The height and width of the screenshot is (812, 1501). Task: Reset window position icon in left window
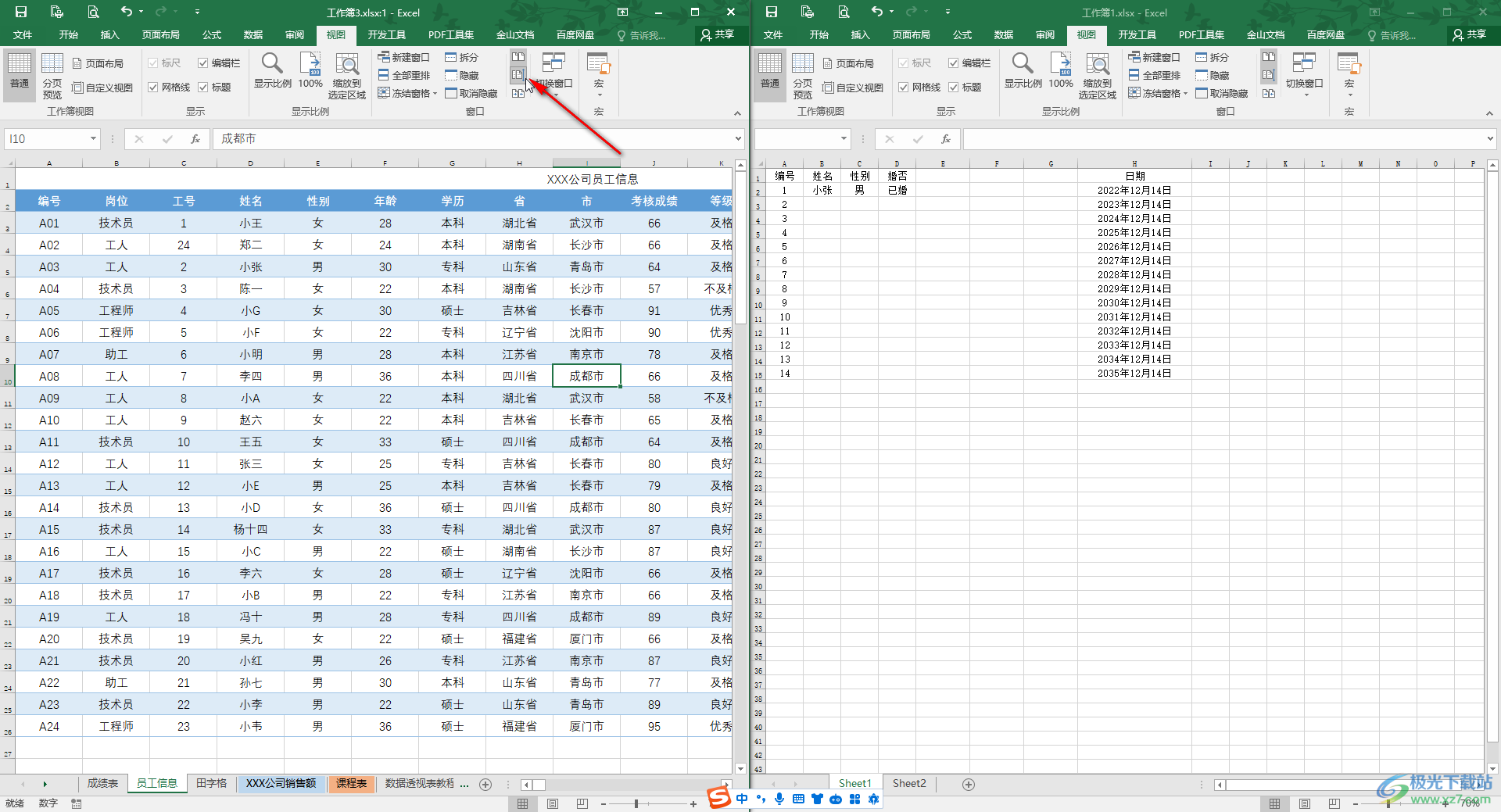(x=518, y=93)
